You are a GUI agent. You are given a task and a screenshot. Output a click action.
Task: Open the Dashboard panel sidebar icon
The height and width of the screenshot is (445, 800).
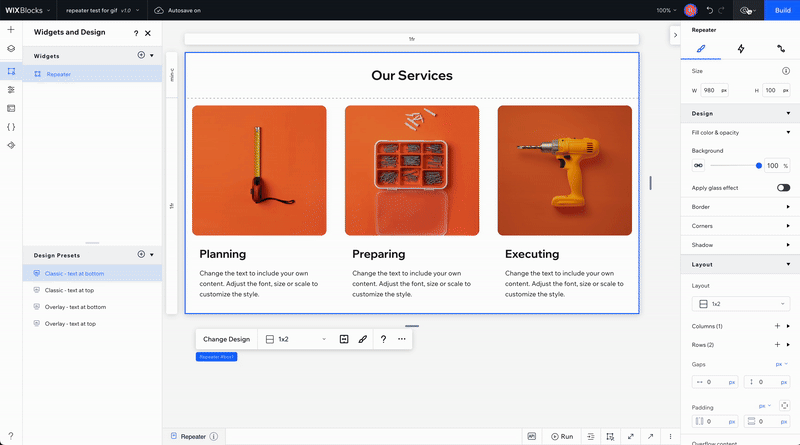(x=11, y=108)
